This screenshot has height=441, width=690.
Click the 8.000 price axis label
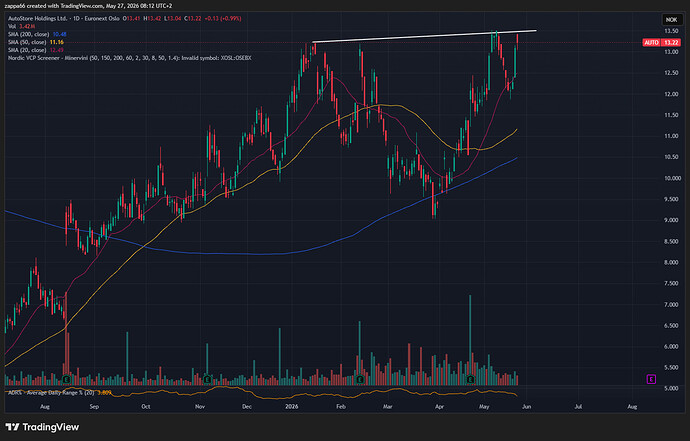click(x=671, y=262)
